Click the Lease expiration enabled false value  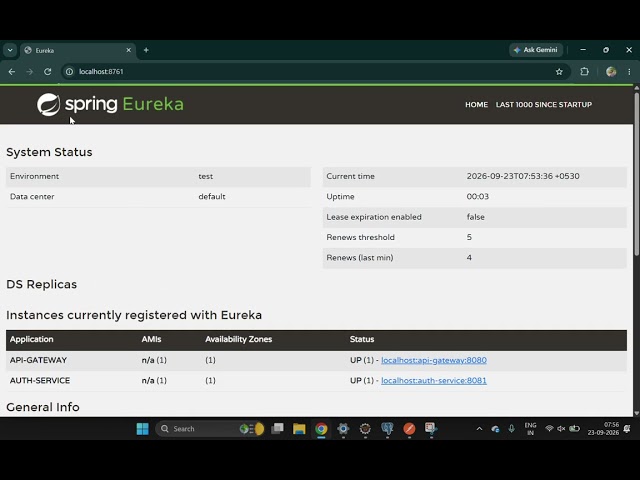pyautogui.click(x=476, y=217)
